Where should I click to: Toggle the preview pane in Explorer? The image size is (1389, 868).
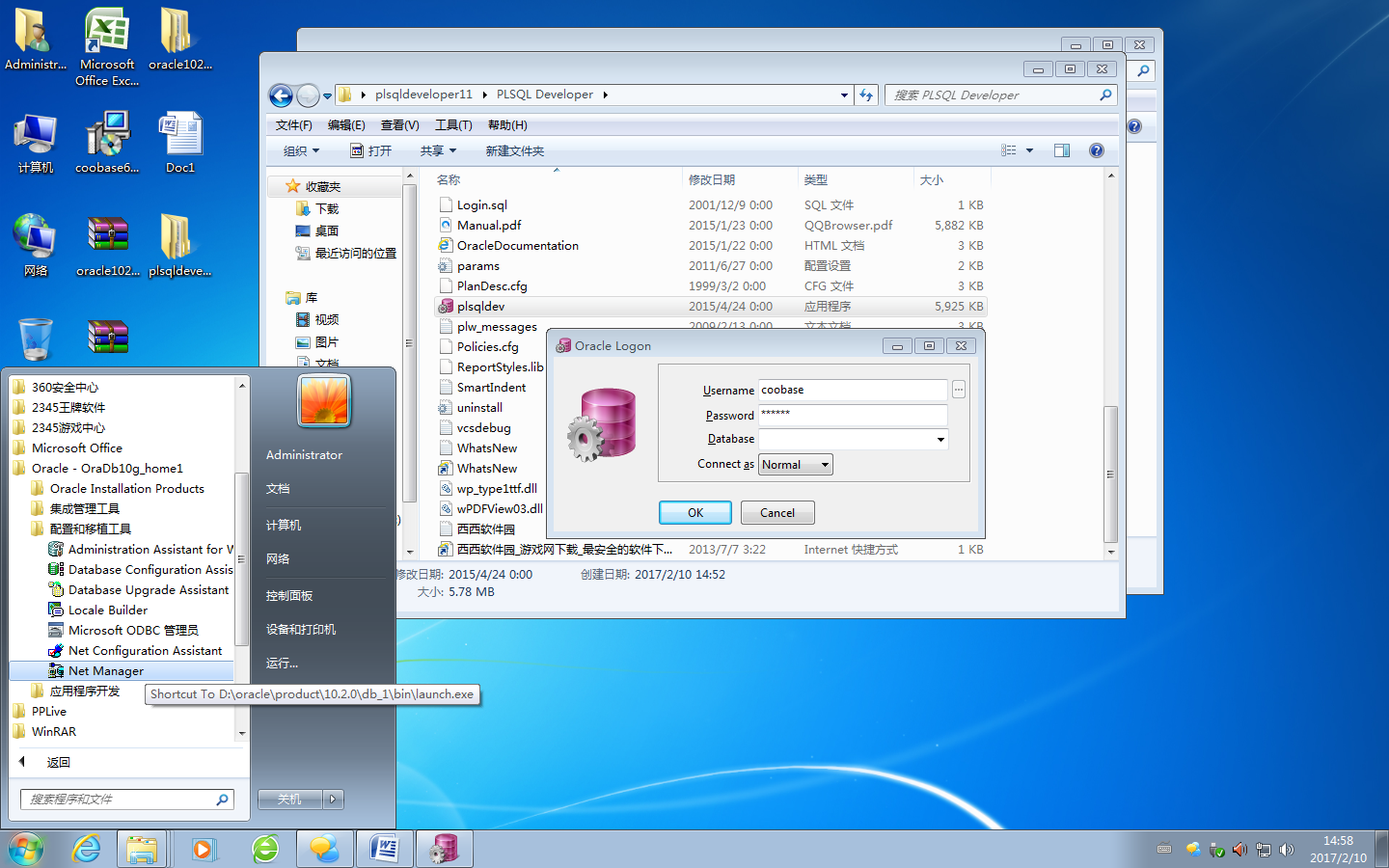point(1062,150)
